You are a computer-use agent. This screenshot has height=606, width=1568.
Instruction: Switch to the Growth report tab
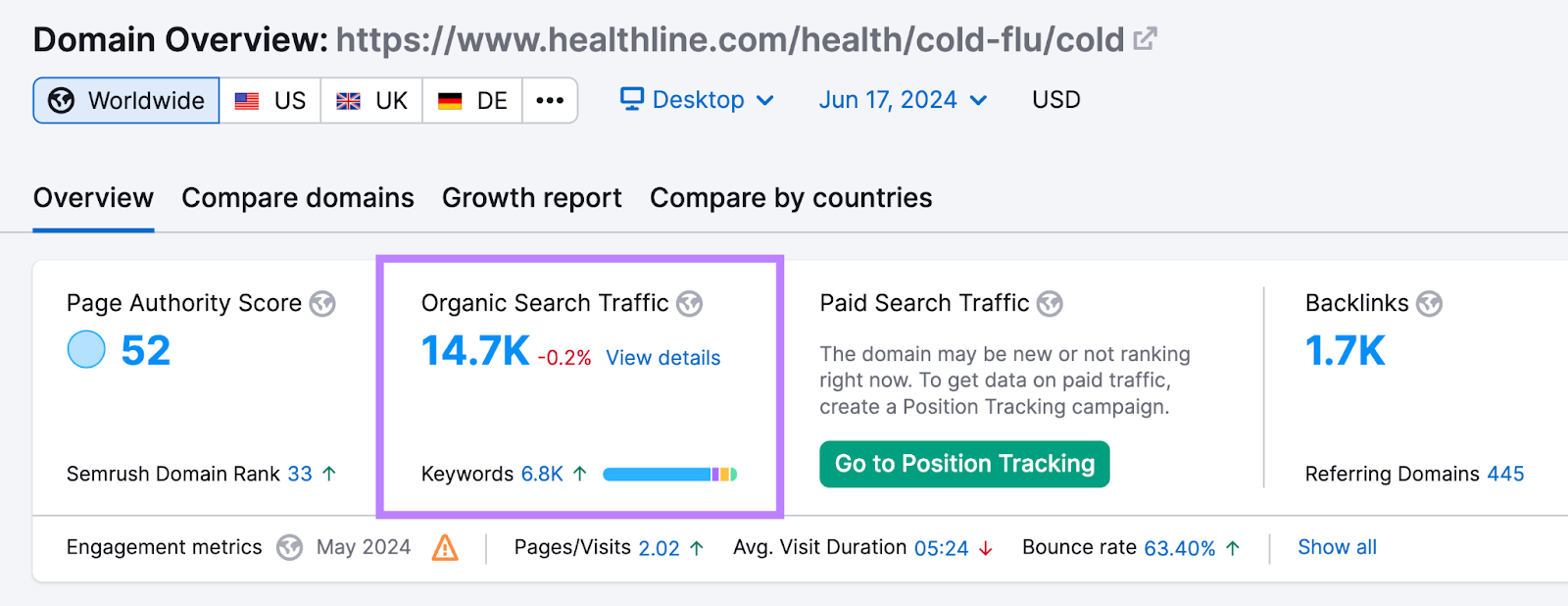click(x=531, y=198)
